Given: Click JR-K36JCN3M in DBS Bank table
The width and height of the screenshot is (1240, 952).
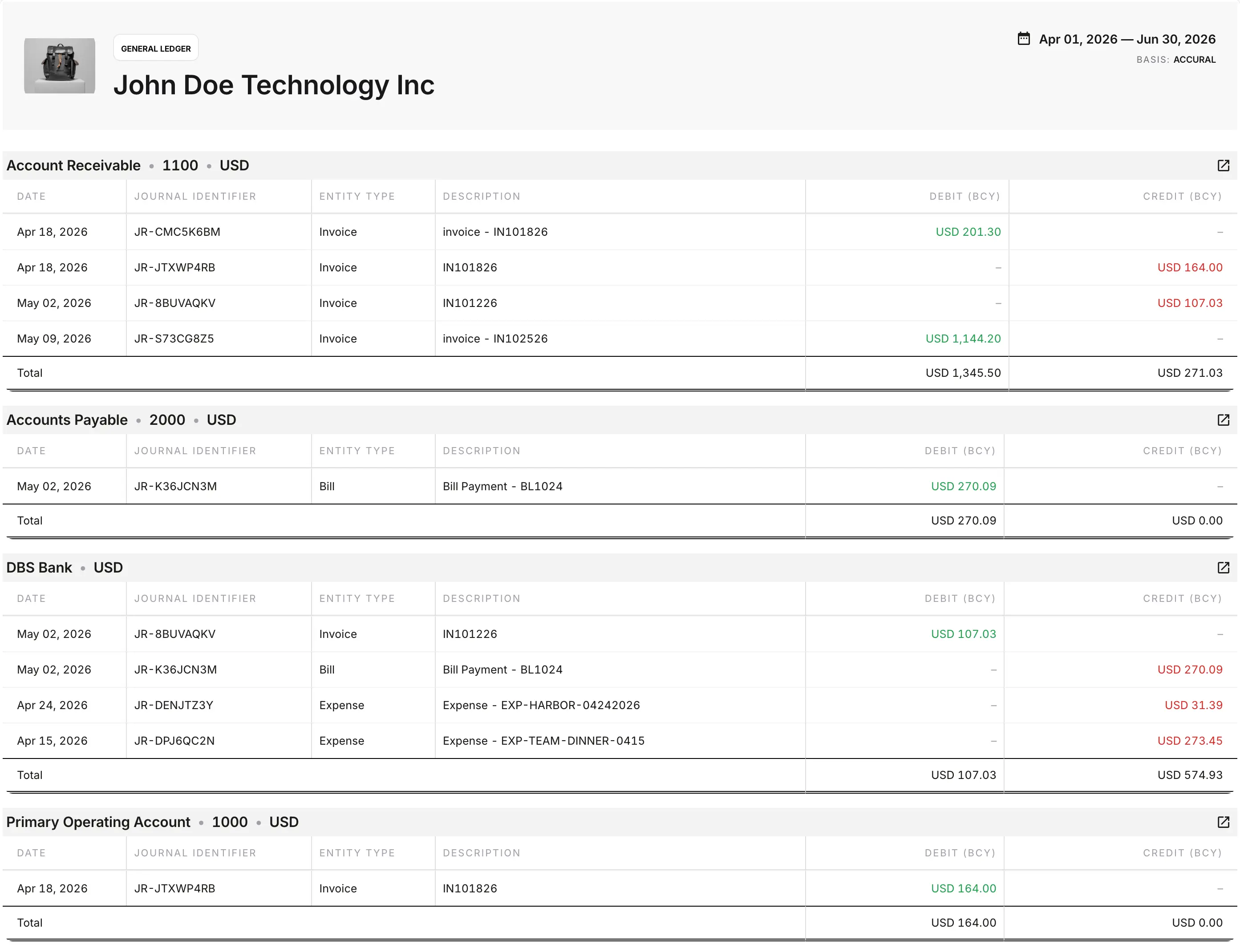Looking at the screenshot, I should pos(175,670).
